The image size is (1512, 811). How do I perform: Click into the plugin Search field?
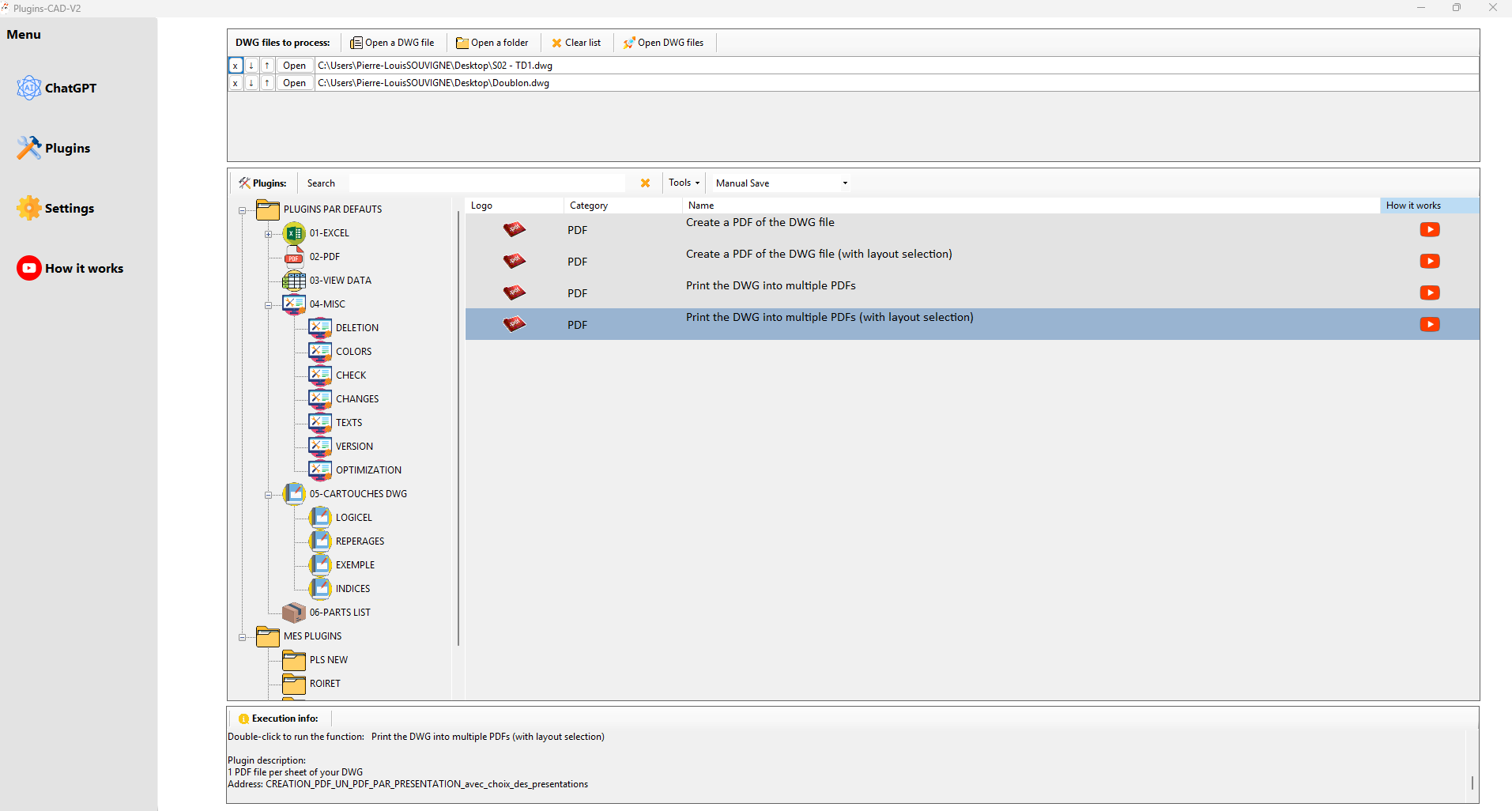(x=486, y=183)
